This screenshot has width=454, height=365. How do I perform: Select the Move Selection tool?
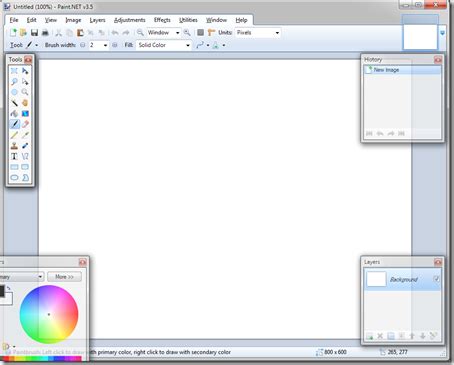(25, 82)
